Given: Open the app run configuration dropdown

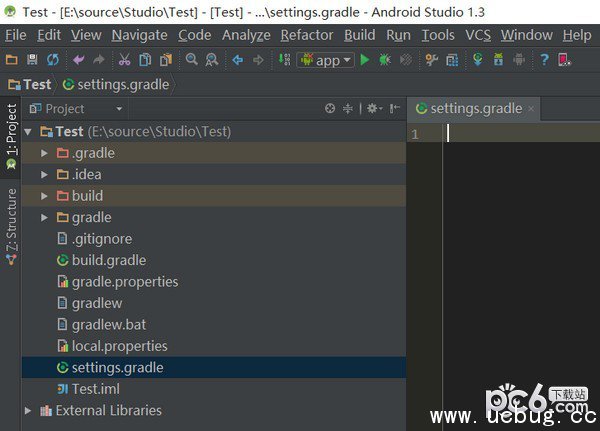Looking at the screenshot, I should pos(325,60).
